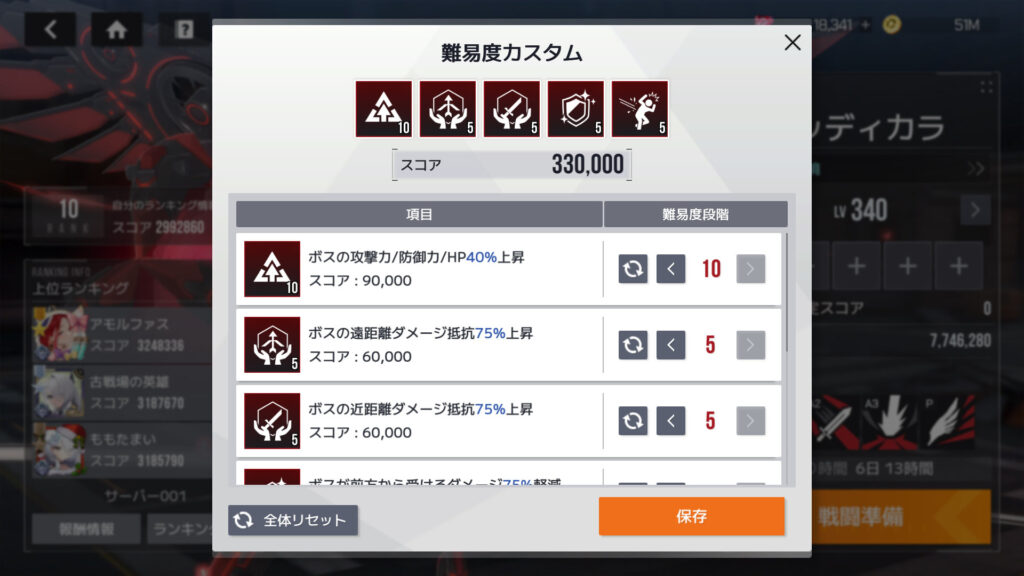Click the sparkling shield modifier icon at top

tap(575, 109)
